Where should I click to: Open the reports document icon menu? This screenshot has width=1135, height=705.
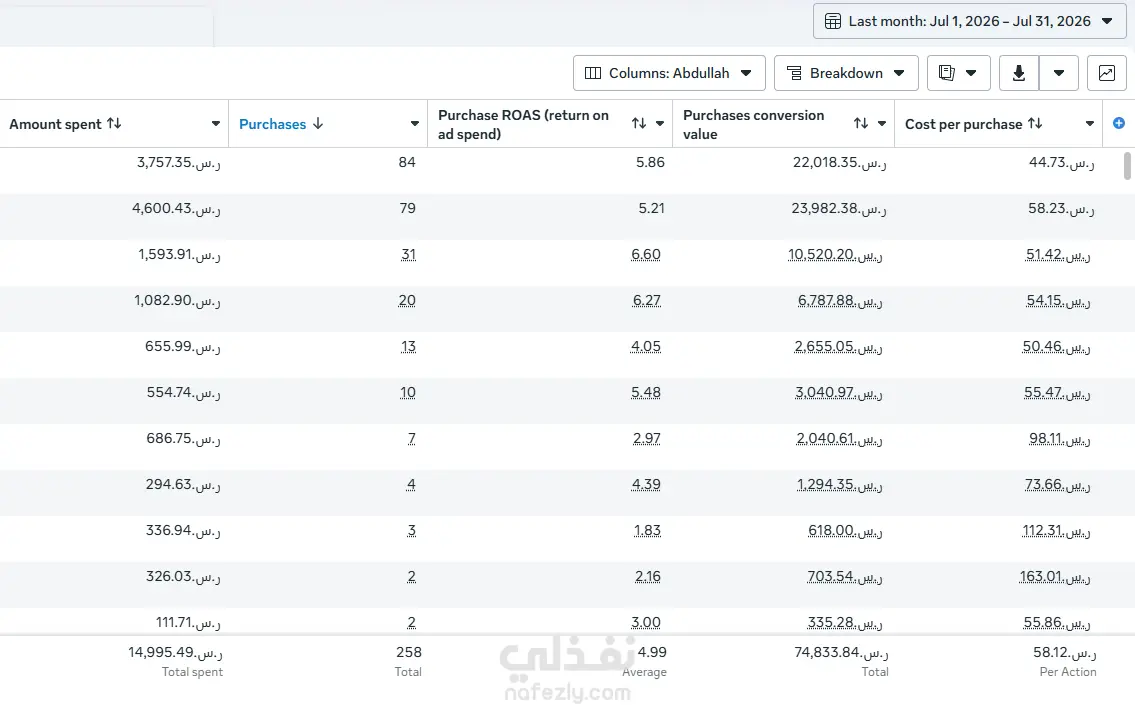(x=958, y=73)
